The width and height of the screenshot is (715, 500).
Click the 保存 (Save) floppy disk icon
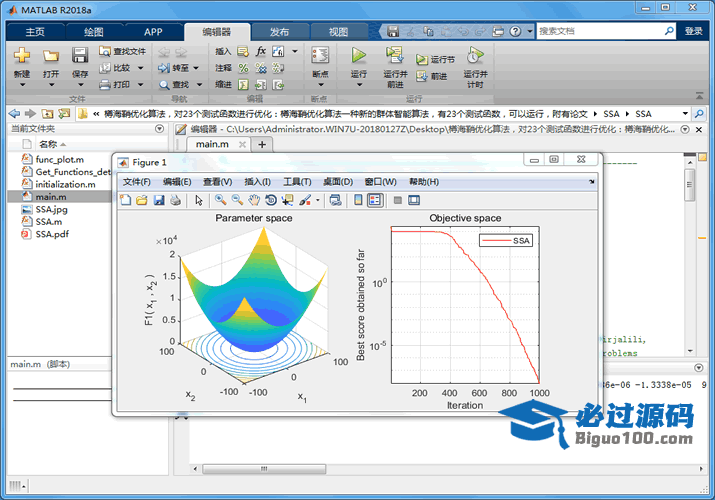pos(80,56)
